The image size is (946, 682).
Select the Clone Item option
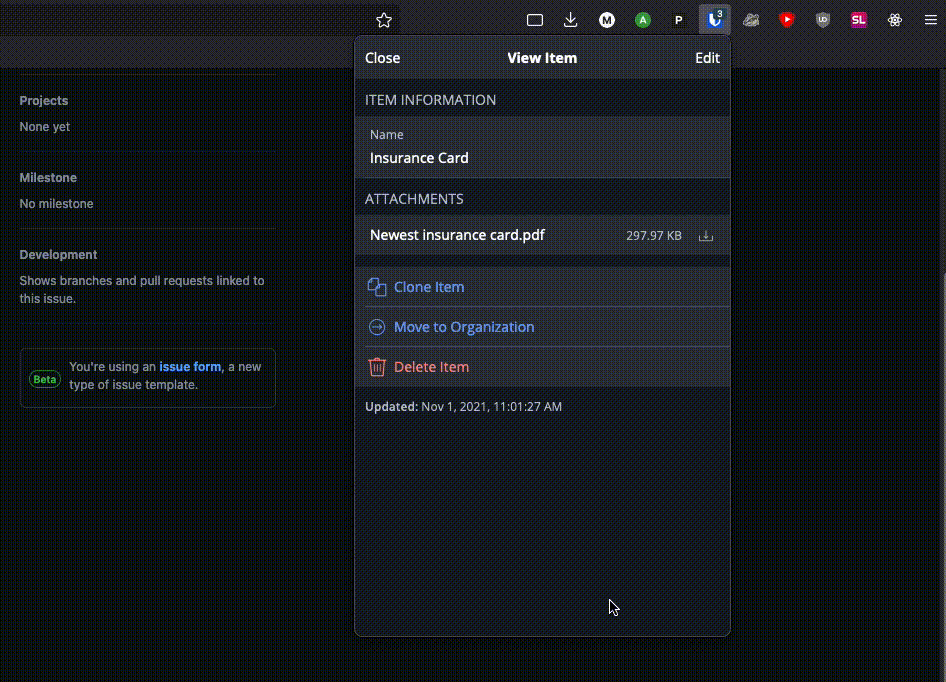429,287
